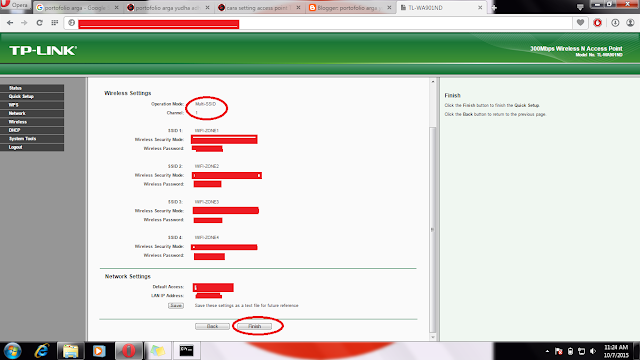
Task: Click the battery tray icon
Action: pyautogui.click(x=571, y=351)
